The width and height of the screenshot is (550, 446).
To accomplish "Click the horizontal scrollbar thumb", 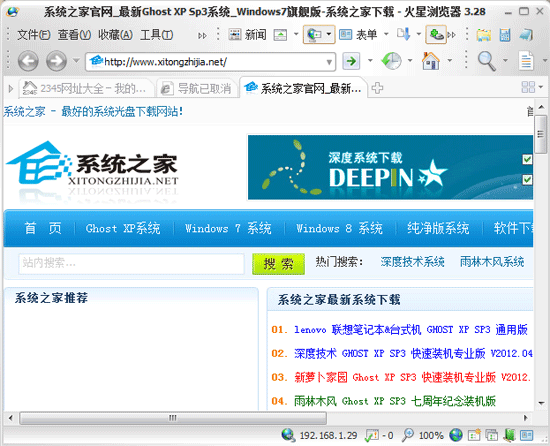I will pos(173,418).
